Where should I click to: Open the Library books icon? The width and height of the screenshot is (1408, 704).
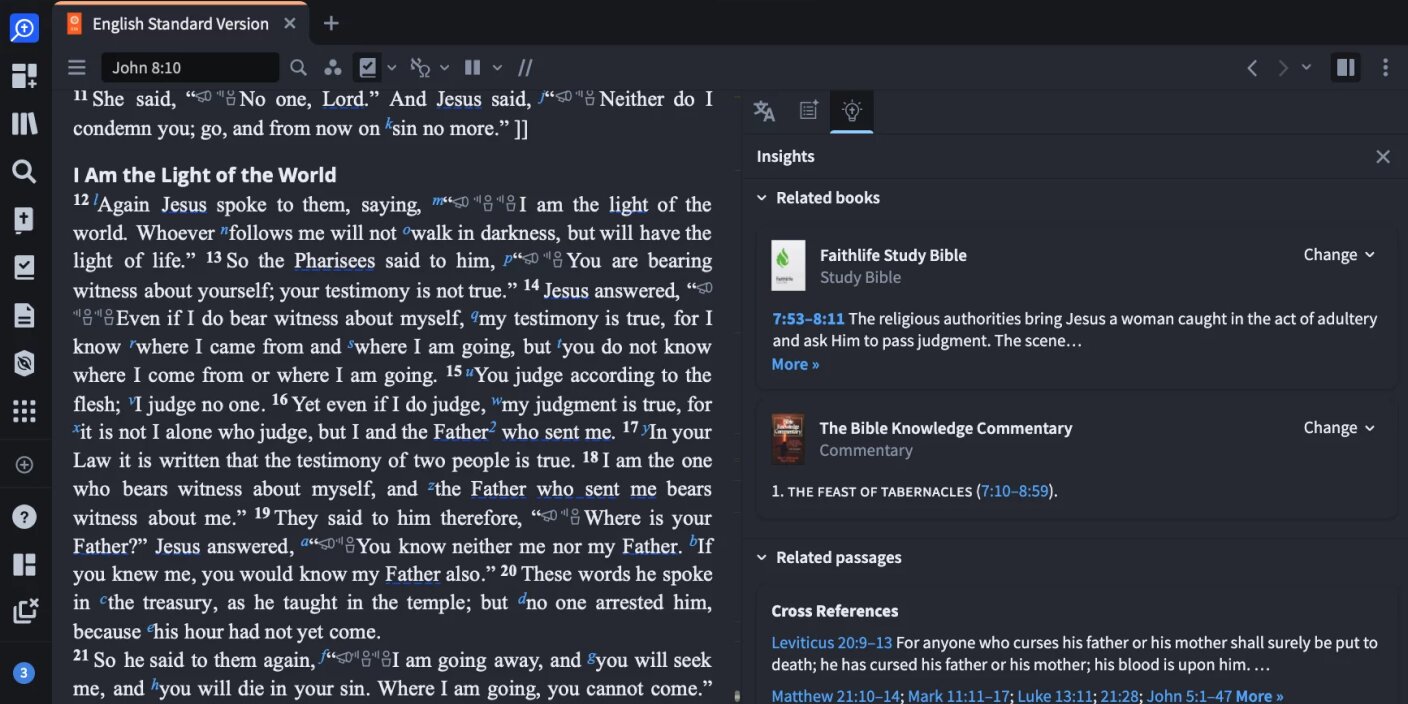pos(24,124)
